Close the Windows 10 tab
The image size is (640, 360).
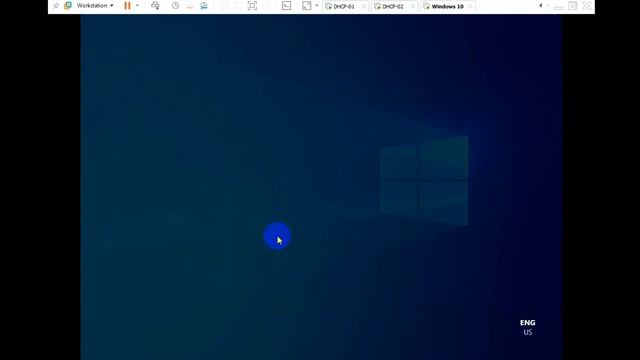[x=470, y=7]
